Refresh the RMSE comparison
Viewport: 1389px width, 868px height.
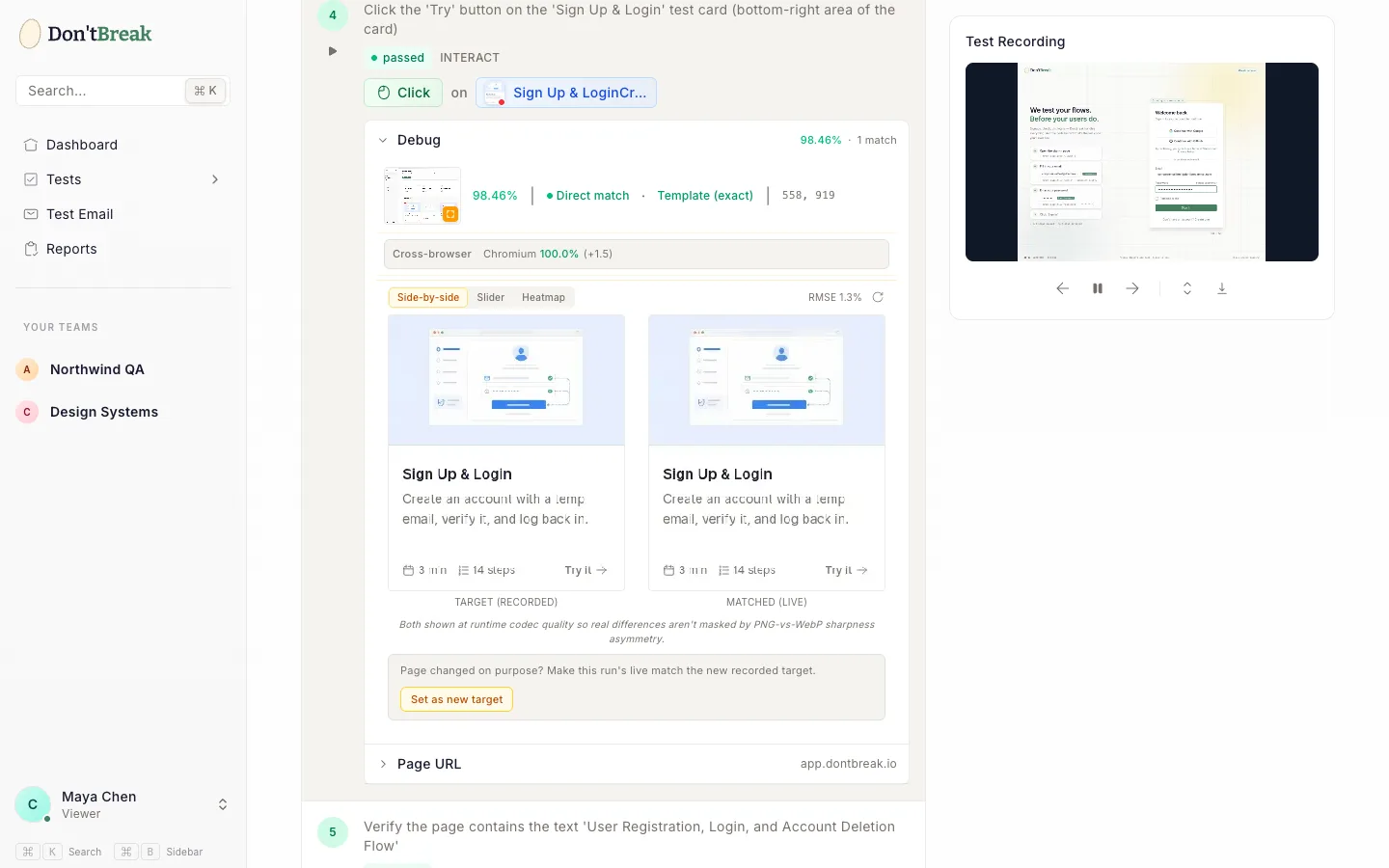(x=878, y=297)
